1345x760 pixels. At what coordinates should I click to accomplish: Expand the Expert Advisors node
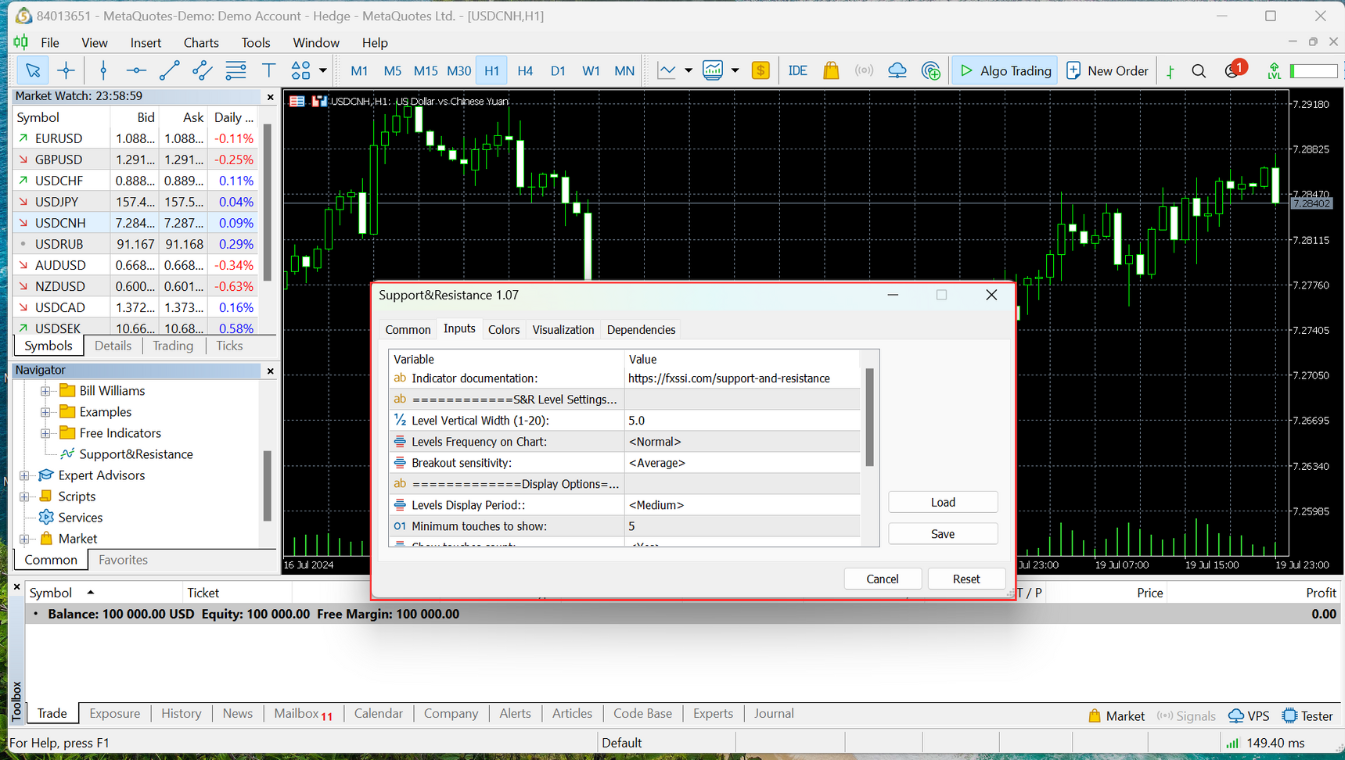pyautogui.click(x=25, y=475)
